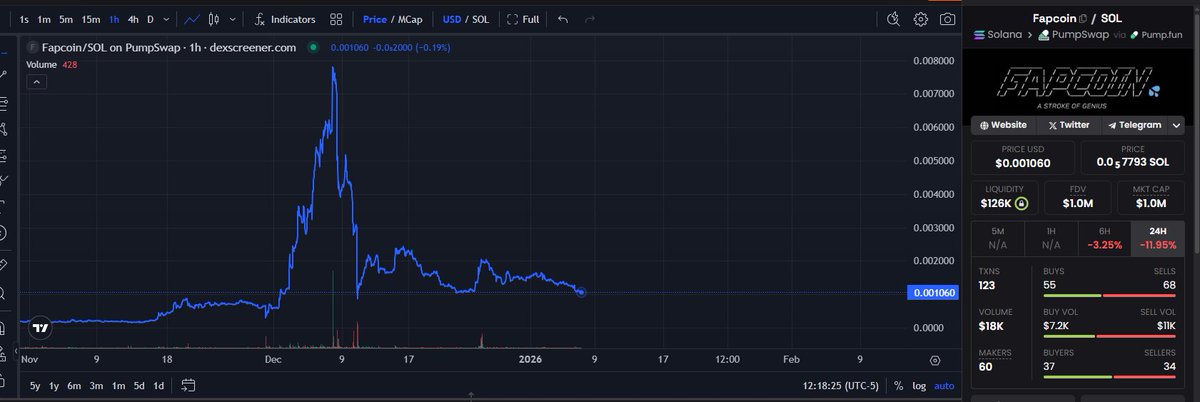The image size is (1200, 402).
Task: Select the 15m timeframe
Action: (x=91, y=19)
